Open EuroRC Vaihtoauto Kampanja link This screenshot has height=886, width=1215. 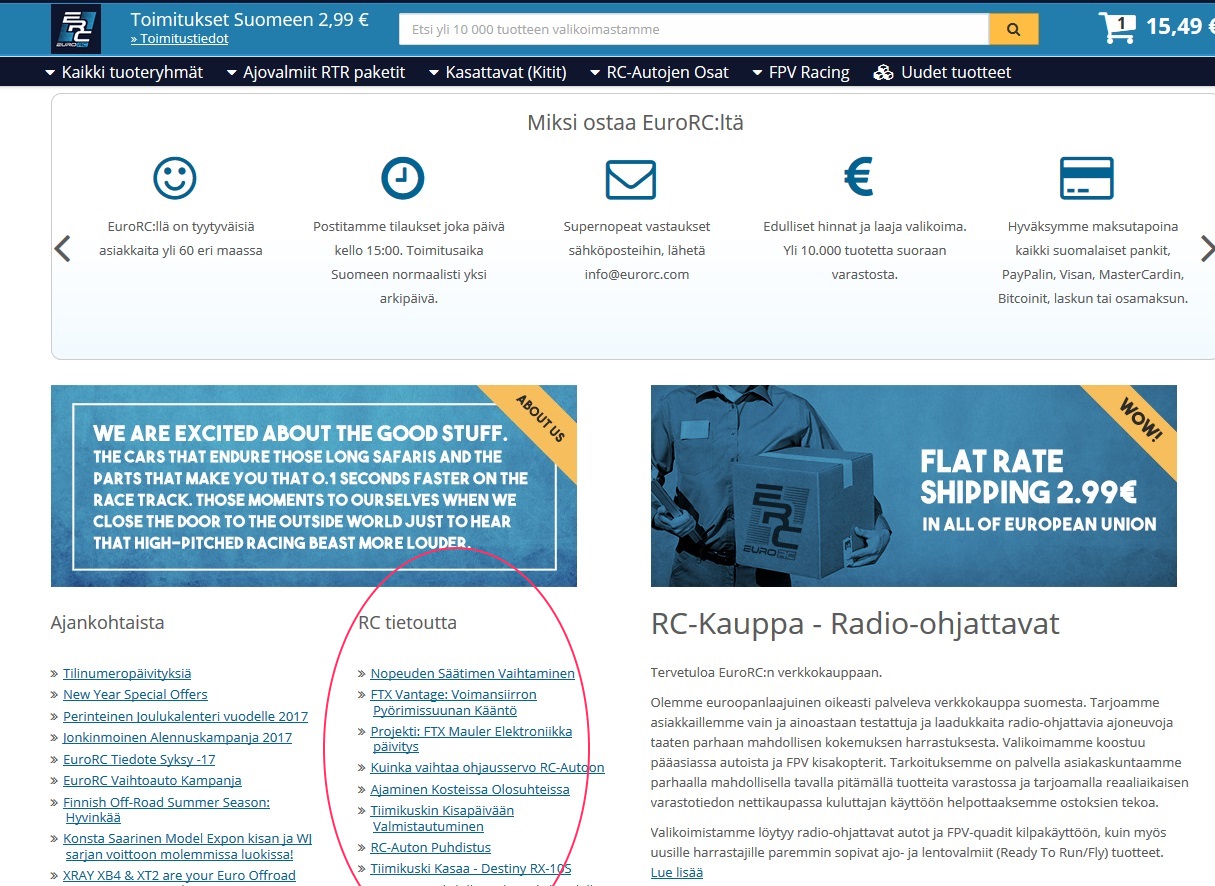click(152, 781)
